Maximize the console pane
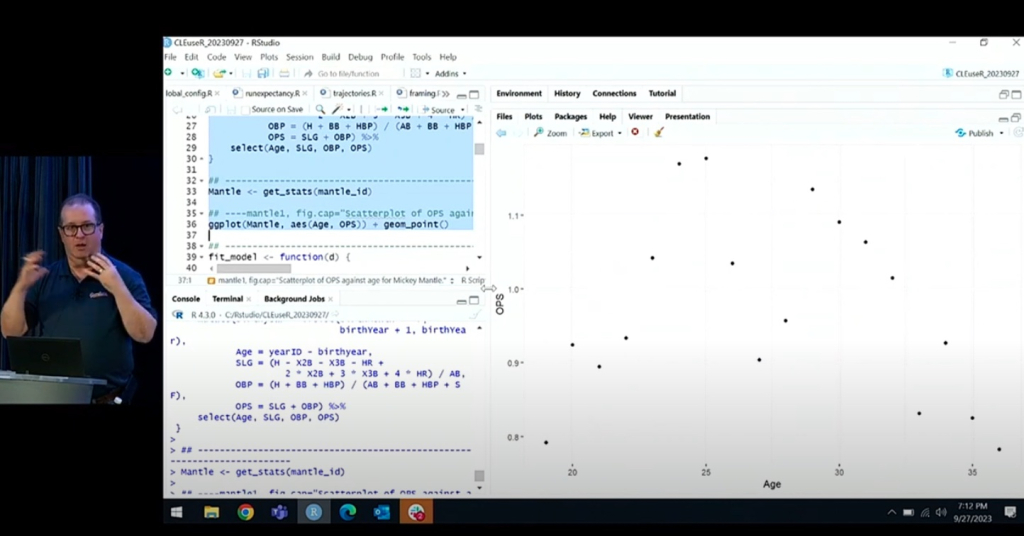Screen dimensions: 1024x536 click(475, 300)
